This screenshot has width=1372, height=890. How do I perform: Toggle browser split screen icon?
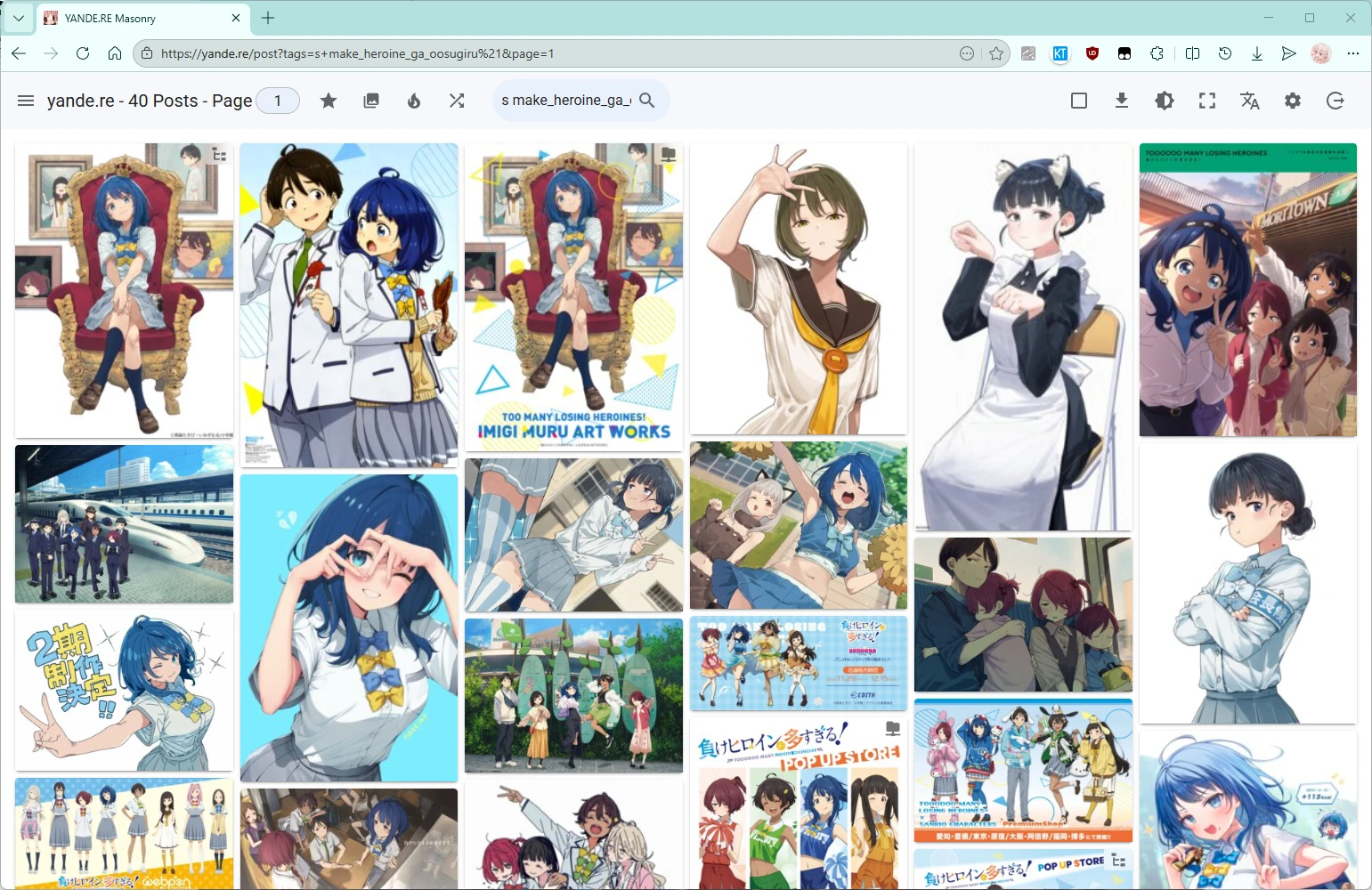pyautogui.click(x=1192, y=53)
